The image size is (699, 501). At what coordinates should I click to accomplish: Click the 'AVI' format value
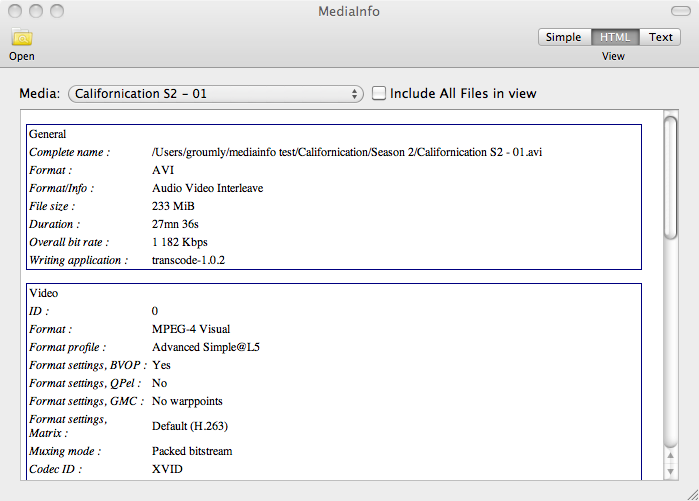(163, 170)
